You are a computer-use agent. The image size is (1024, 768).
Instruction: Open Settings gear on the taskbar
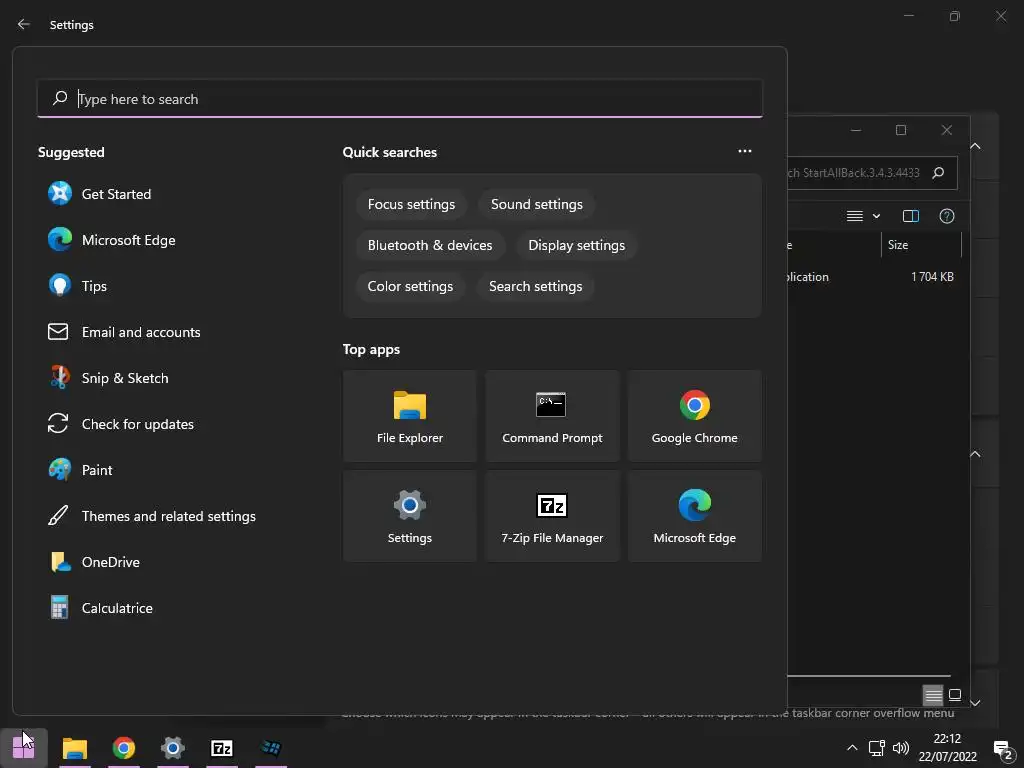pyautogui.click(x=172, y=748)
